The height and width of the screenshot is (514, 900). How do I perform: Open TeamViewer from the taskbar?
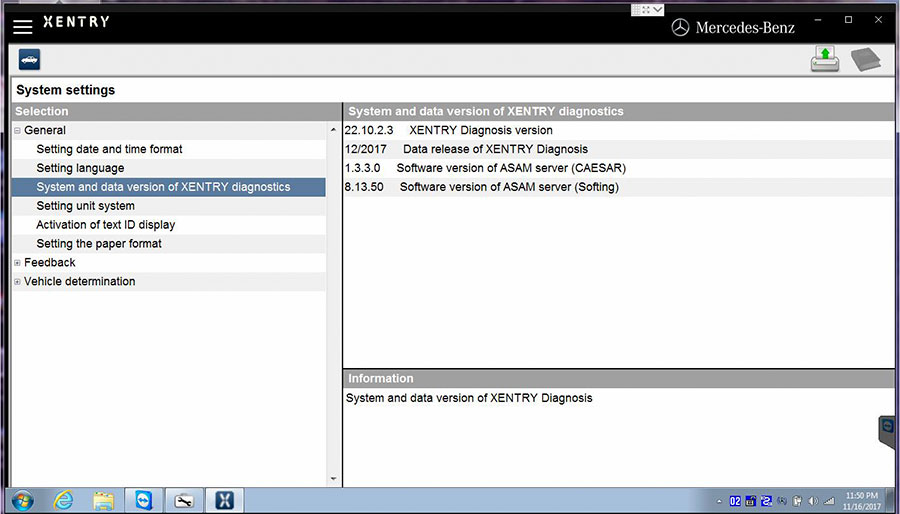pos(142,500)
